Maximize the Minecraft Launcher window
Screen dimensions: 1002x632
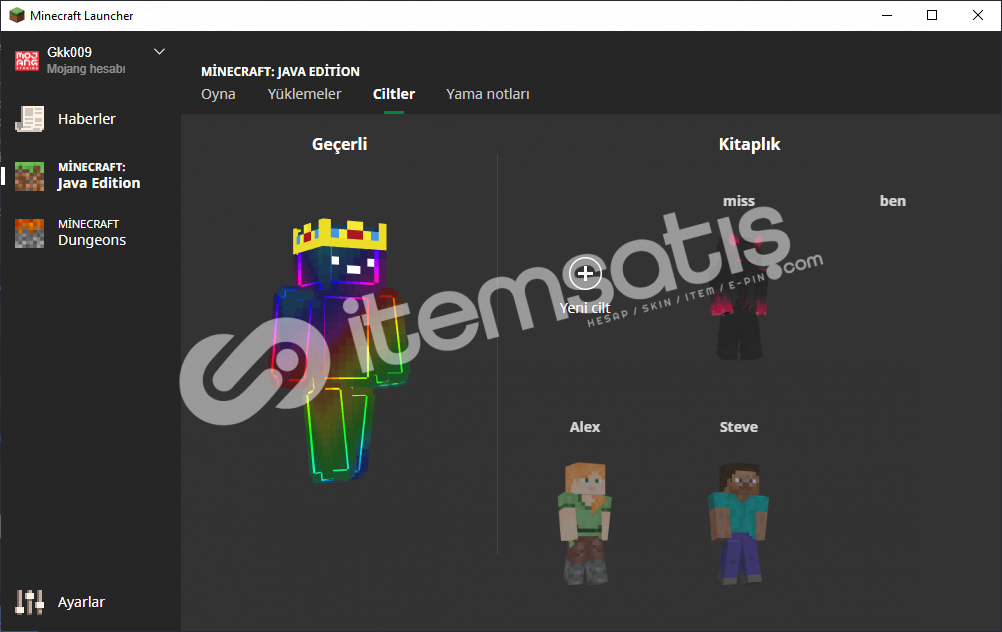tap(932, 15)
